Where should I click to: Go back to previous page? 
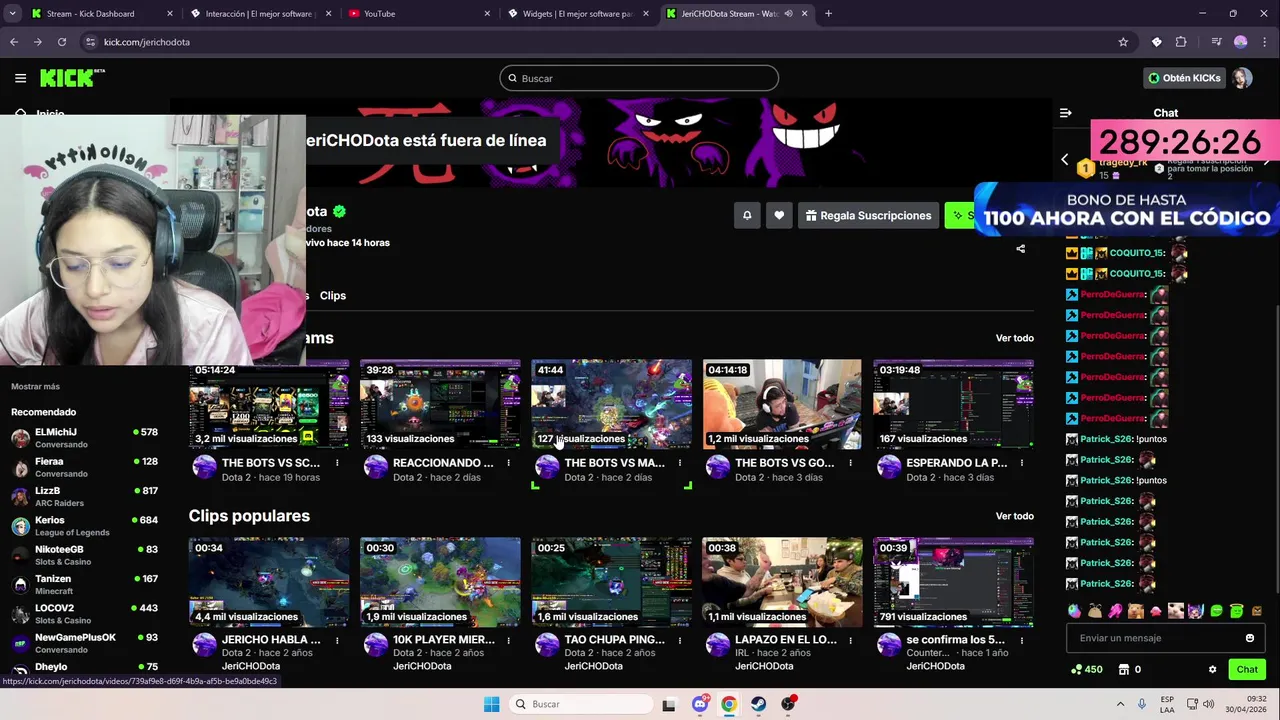coord(14,42)
